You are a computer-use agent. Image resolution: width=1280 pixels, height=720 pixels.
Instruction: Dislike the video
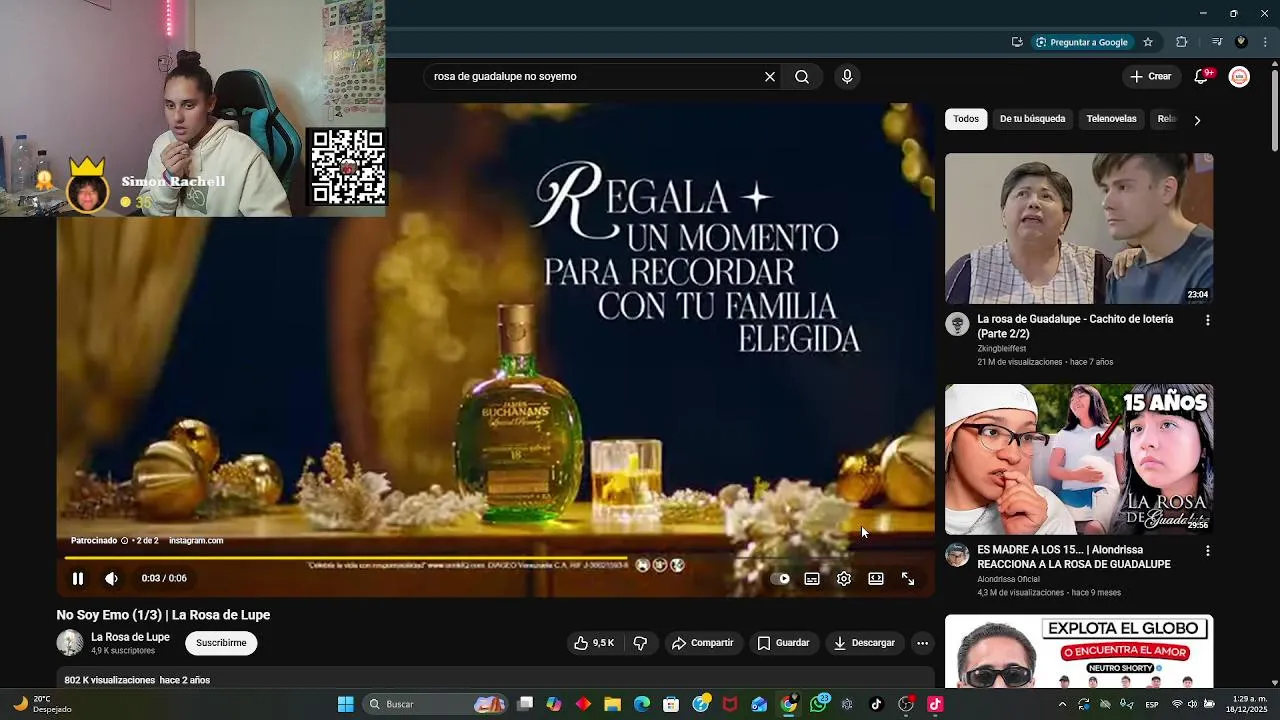[x=640, y=643]
